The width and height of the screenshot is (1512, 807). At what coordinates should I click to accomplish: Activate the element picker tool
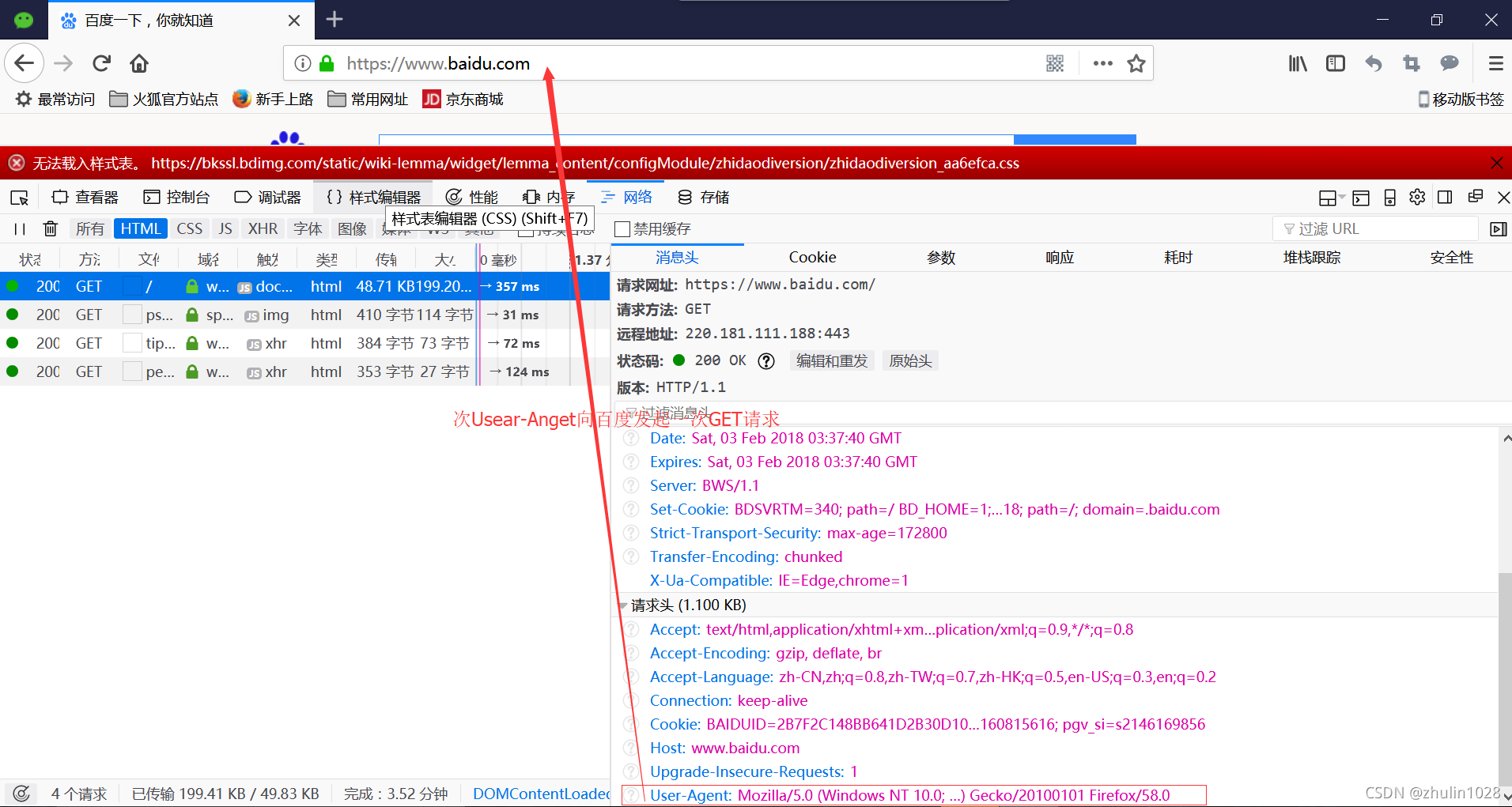pyautogui.click(x=20, y=198)
